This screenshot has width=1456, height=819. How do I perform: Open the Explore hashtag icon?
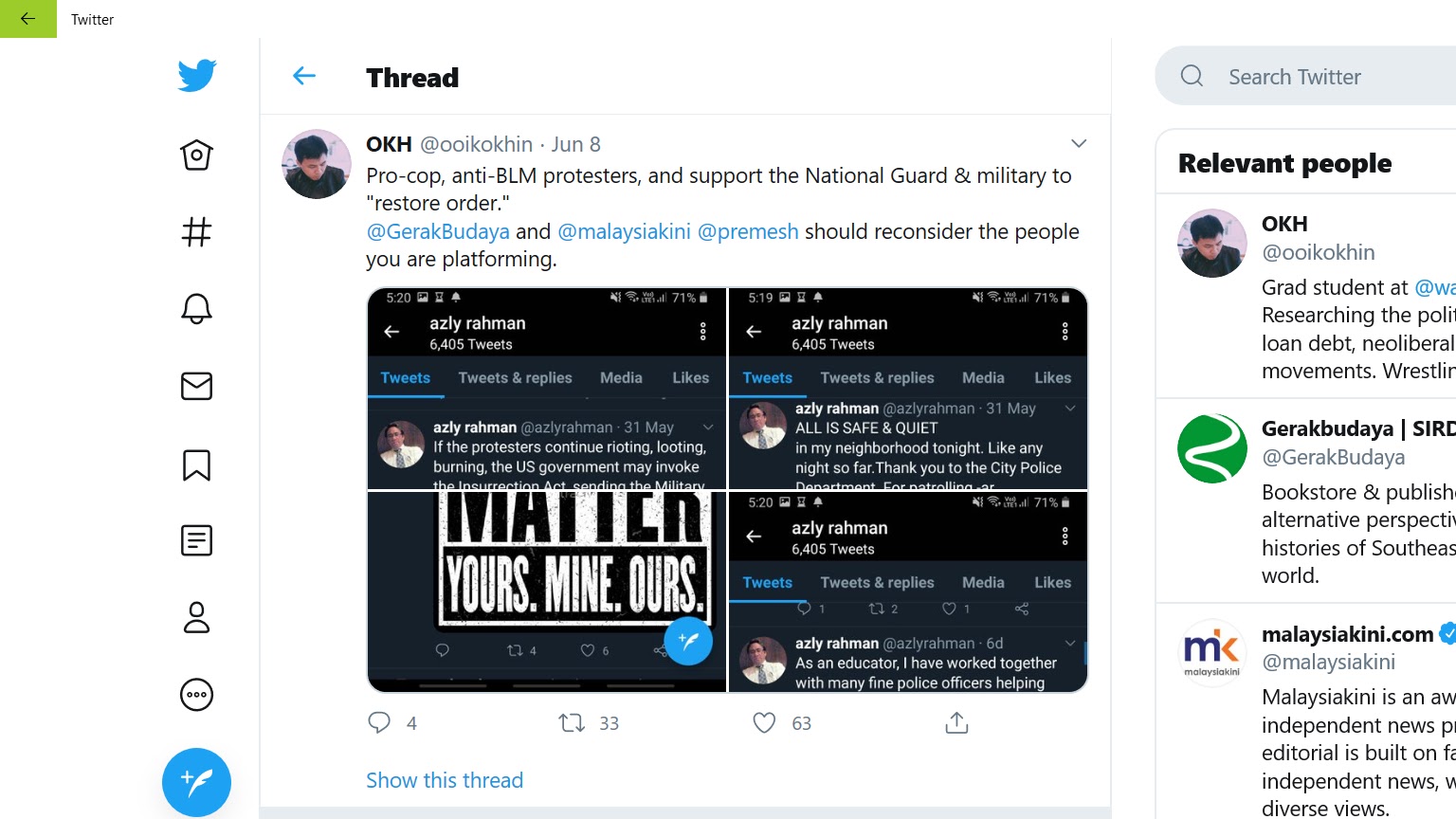(x=196, y=231)
